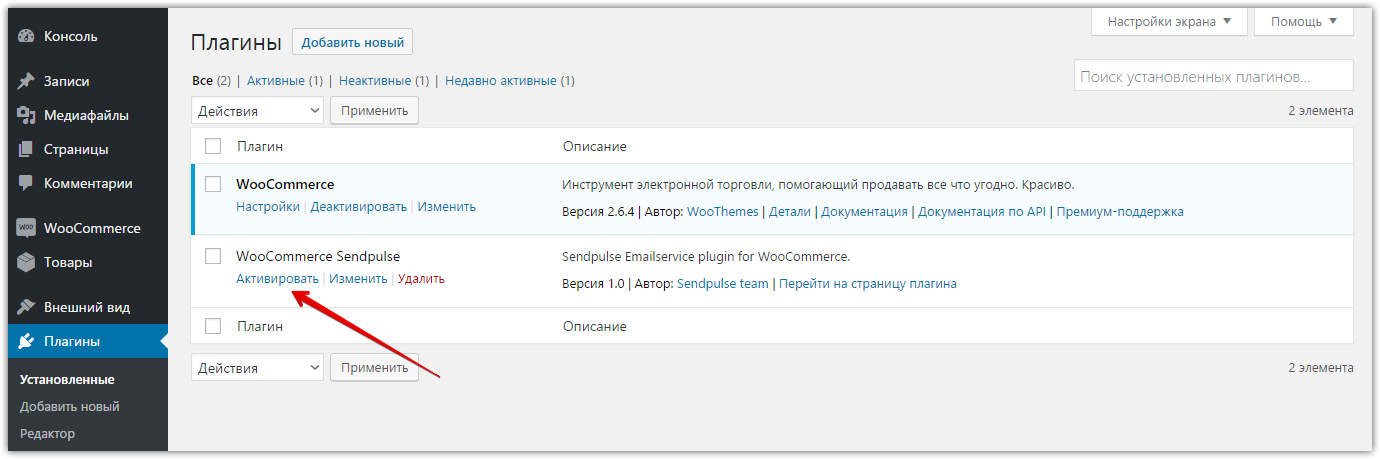Click the Страницы pages icon
This screenshot has width=1380, height=459.
point(27,149)
